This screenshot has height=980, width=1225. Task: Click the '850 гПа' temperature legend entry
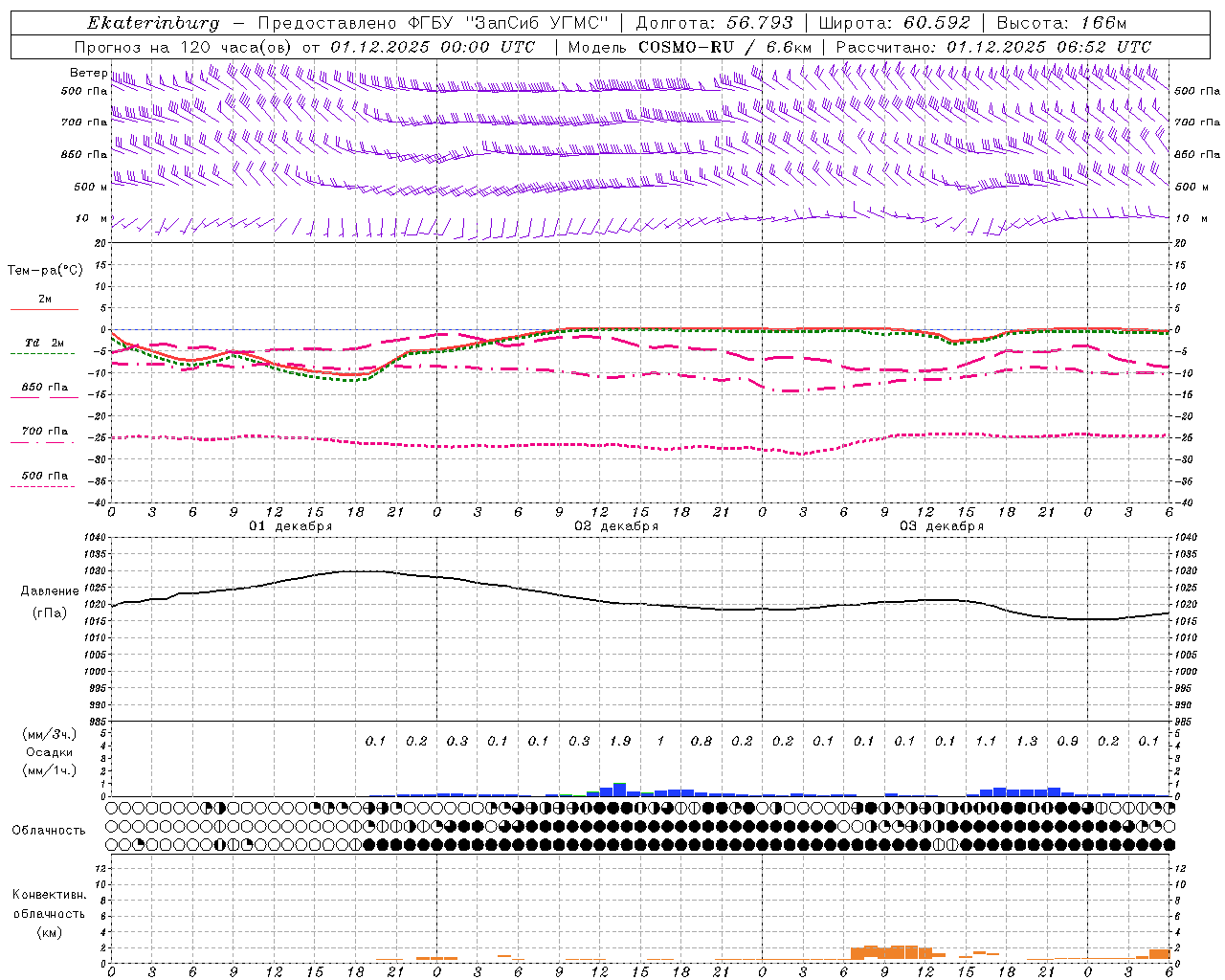click(44, 388)
